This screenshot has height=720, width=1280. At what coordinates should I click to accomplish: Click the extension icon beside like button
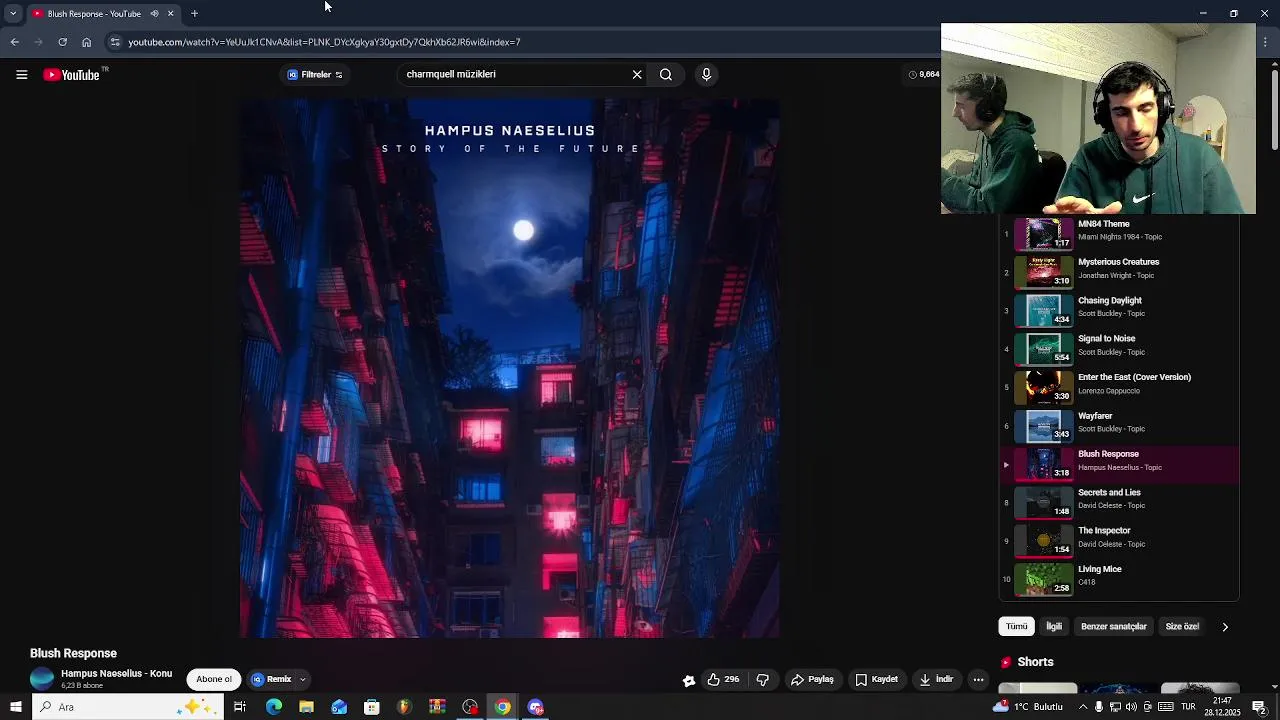[689, 680]
